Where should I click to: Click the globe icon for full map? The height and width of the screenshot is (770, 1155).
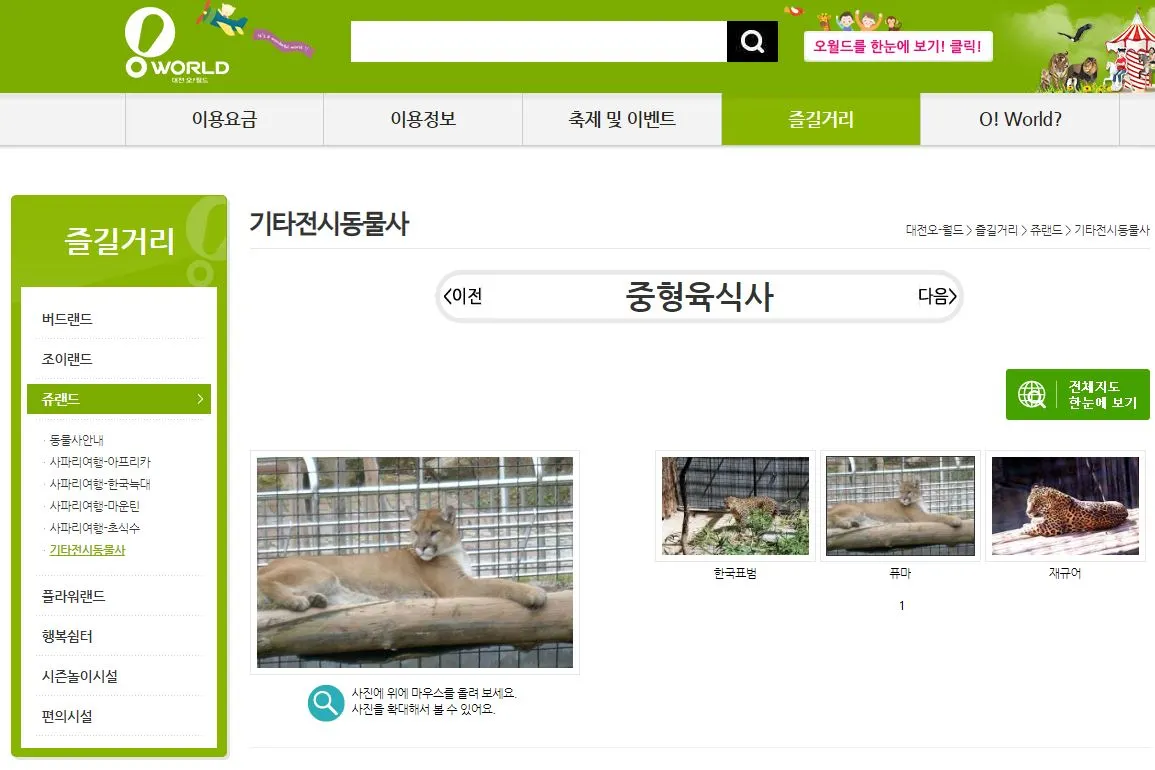click(x=1031, y=394)
